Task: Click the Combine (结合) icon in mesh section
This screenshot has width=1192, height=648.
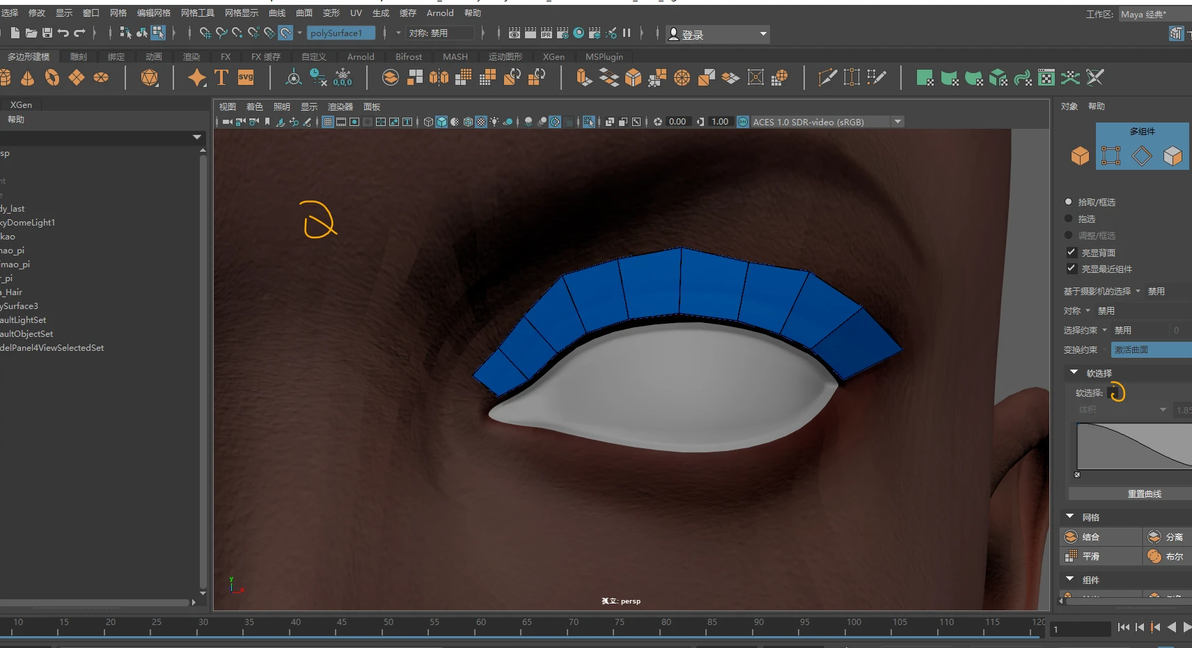Action: 1071,537
